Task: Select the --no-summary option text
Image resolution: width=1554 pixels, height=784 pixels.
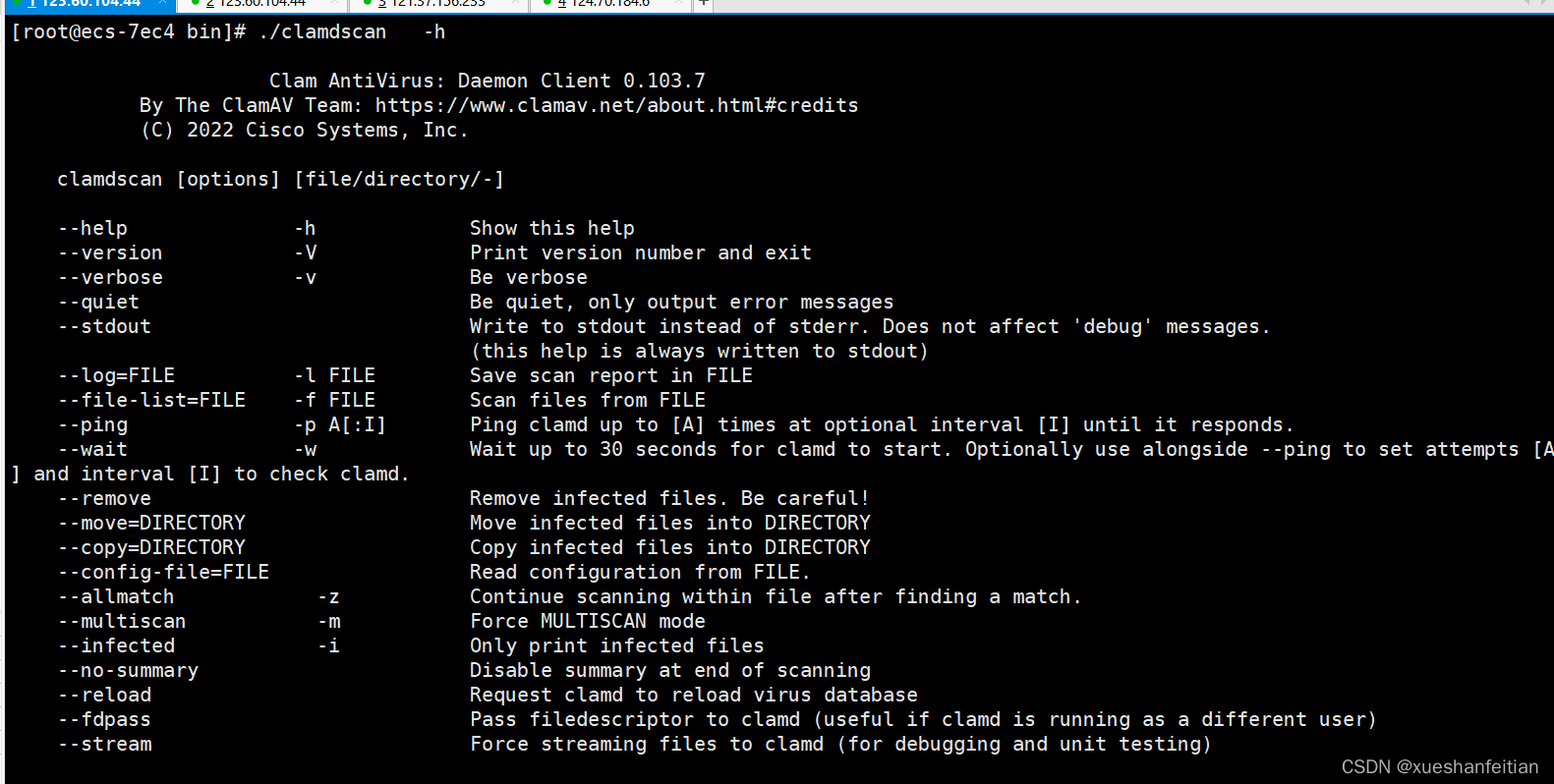Action: [x=129, y=669]
